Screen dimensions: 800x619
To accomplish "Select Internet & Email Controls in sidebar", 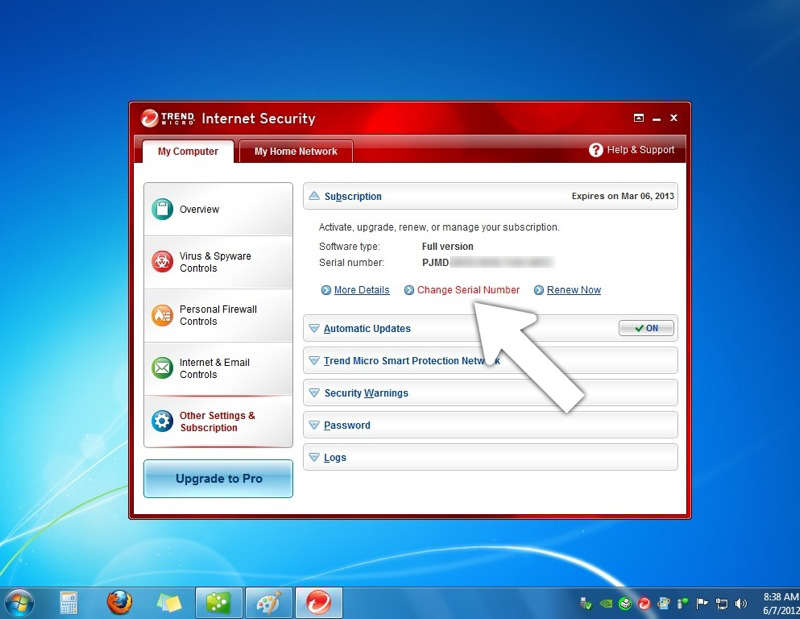I will point(218,368).
